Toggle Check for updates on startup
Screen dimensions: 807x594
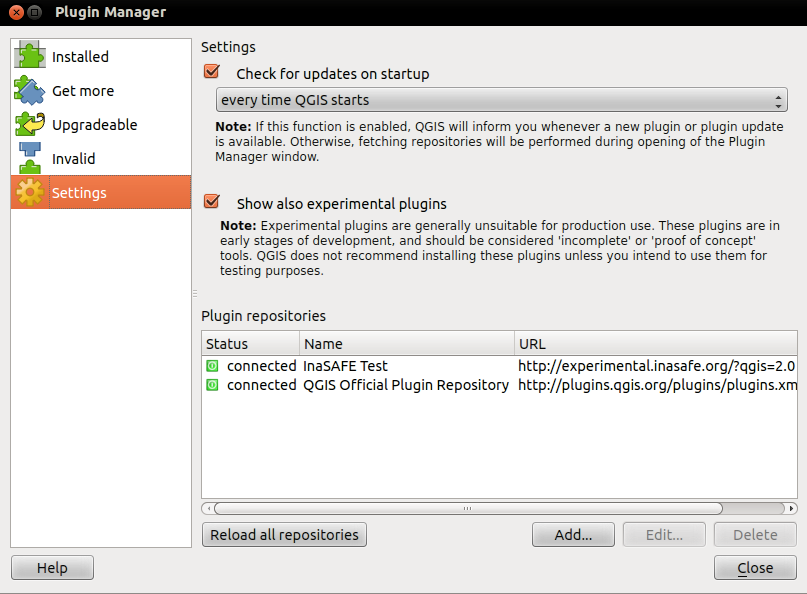tap(212, 72)
